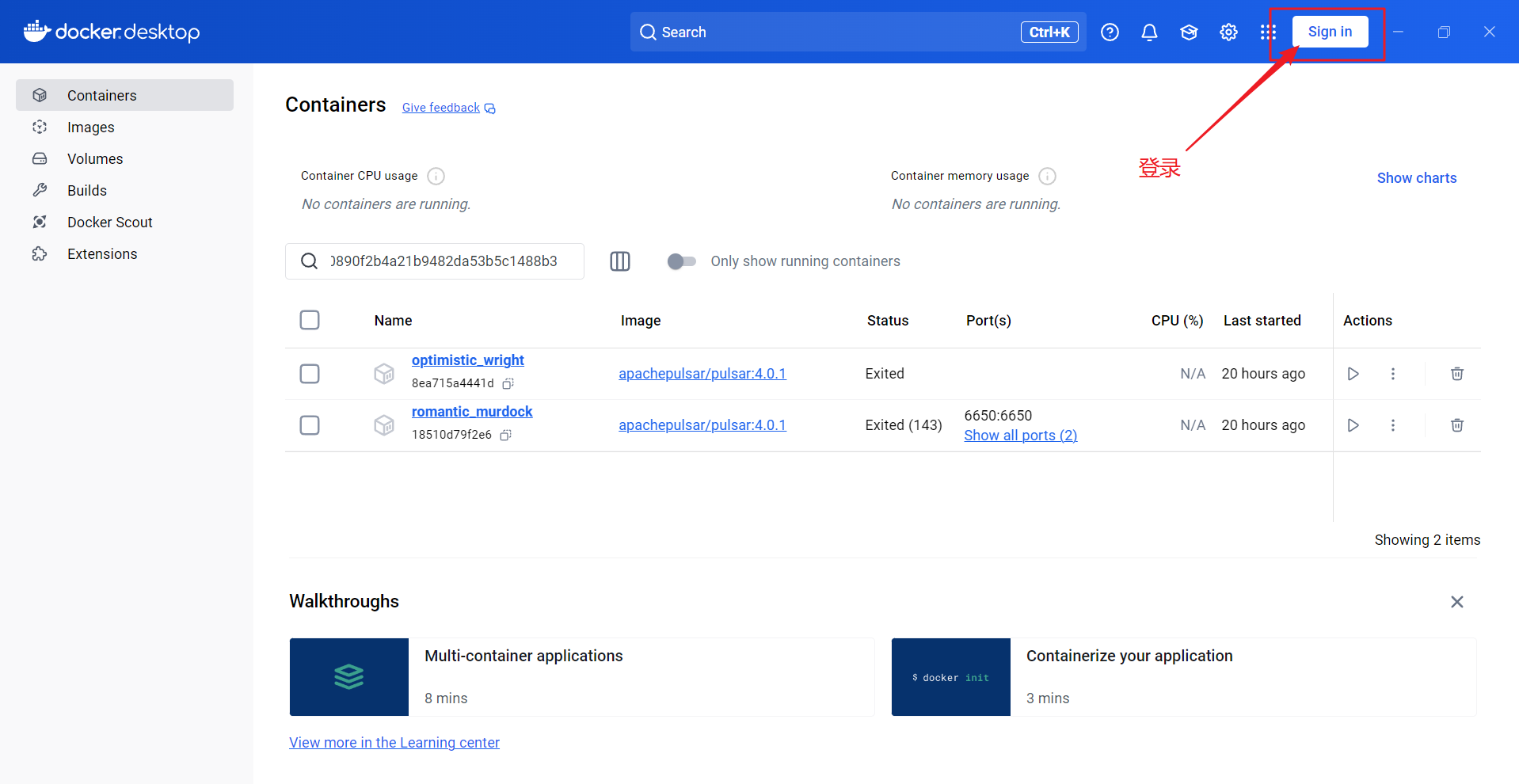Open the Help question mark icon

[1110, 32]
